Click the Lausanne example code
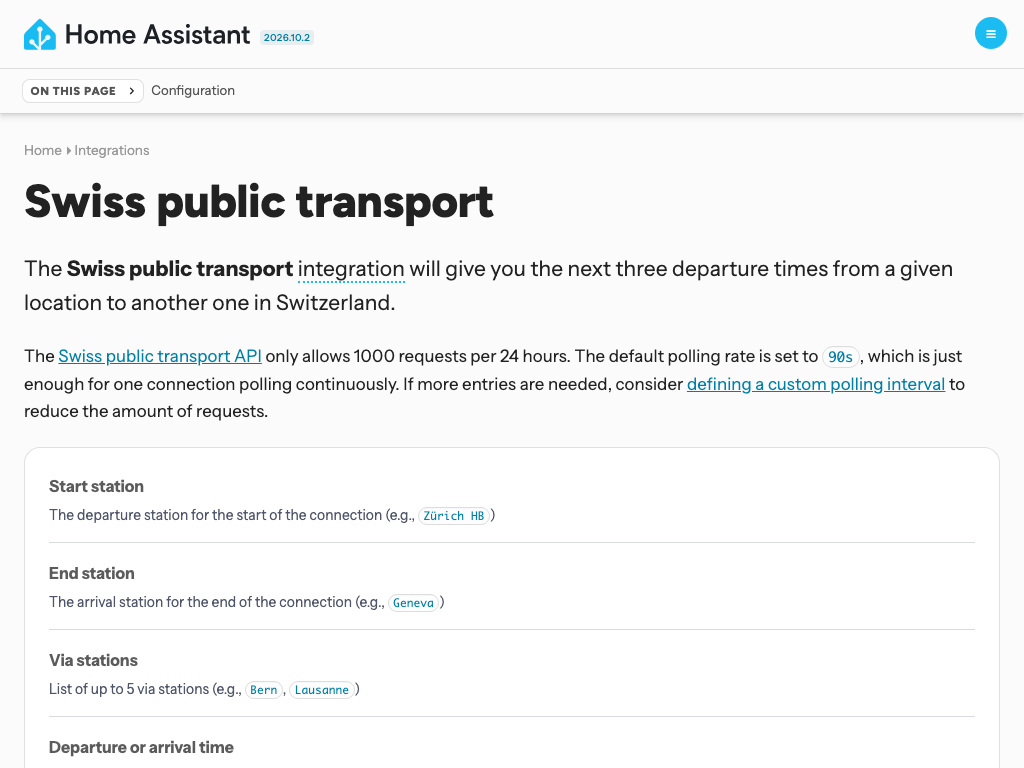Screen dimensions: 1024x768 [322, 690]
